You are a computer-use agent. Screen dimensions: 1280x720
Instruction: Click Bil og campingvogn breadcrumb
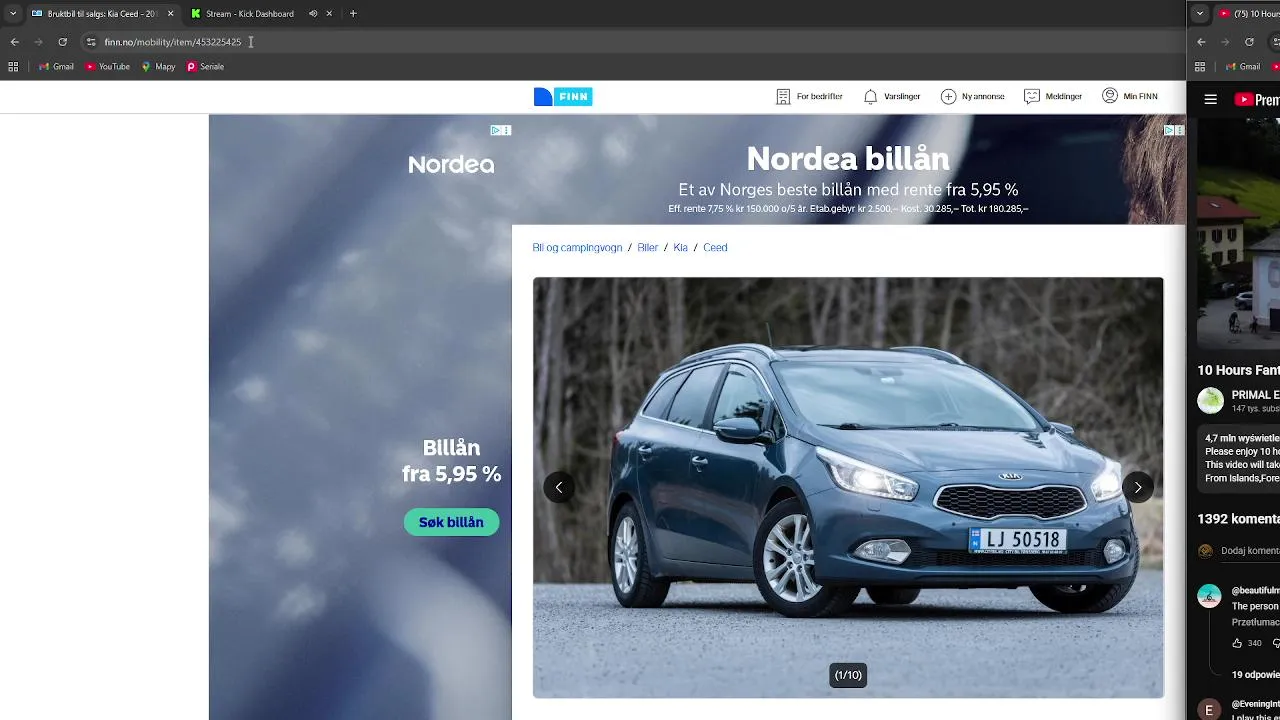pyautogui.click(x=577, y=248)
